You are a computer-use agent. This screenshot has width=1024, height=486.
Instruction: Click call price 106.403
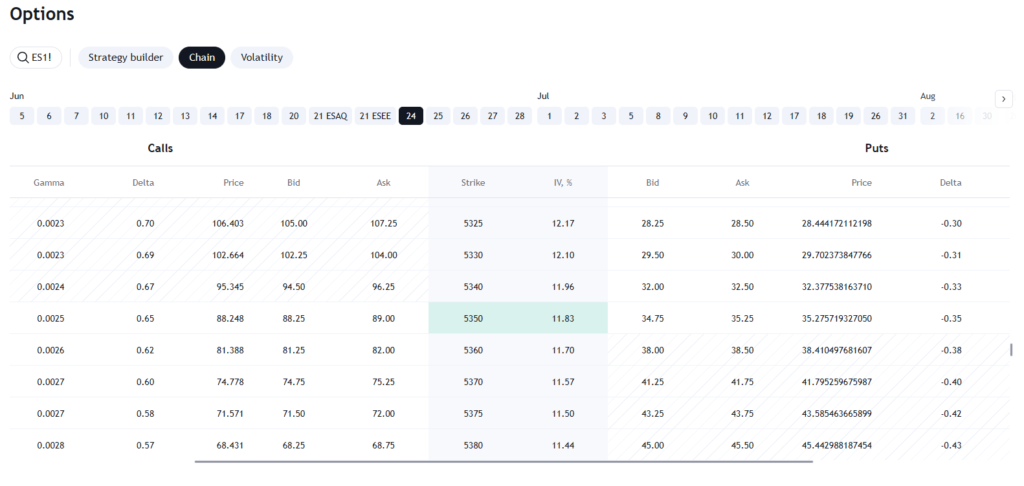pyautogui.click(x=228, y=223)
